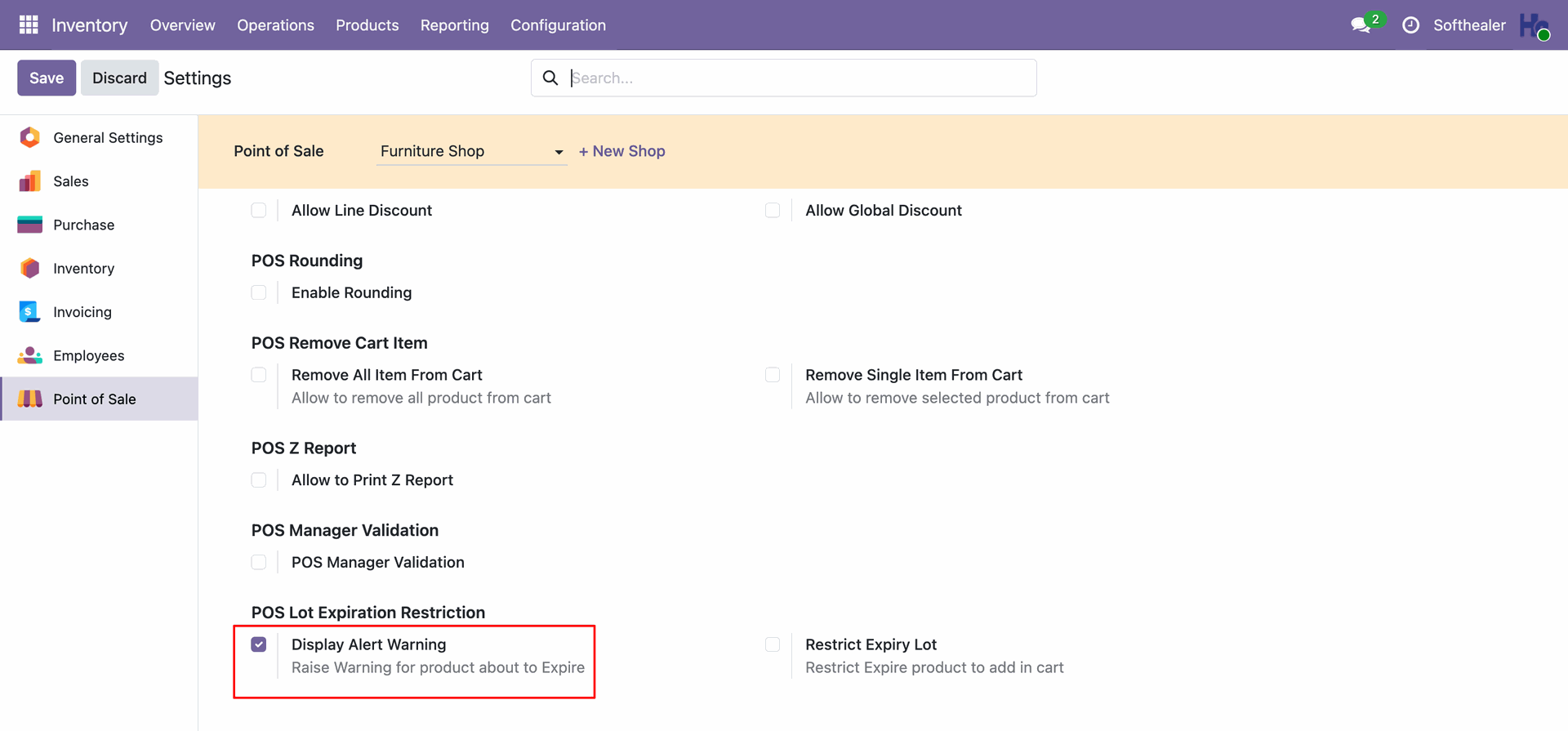Enable the Allow Global Discount checkbox
Image resolution: width=1568 pixels, height=731 pixels.
tap(773, 210)
